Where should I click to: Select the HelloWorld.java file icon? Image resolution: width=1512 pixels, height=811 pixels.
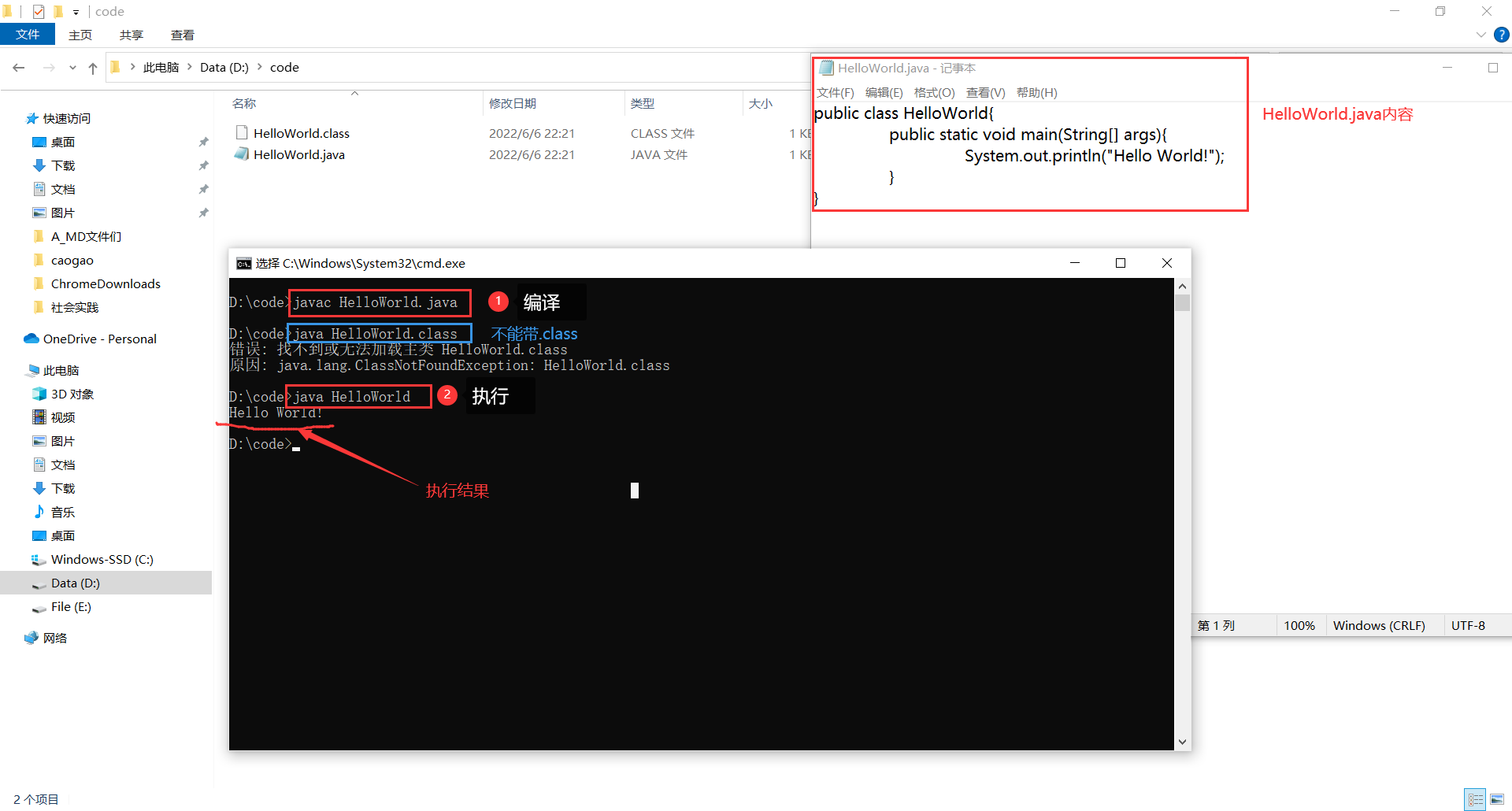(x=242, y=154)
